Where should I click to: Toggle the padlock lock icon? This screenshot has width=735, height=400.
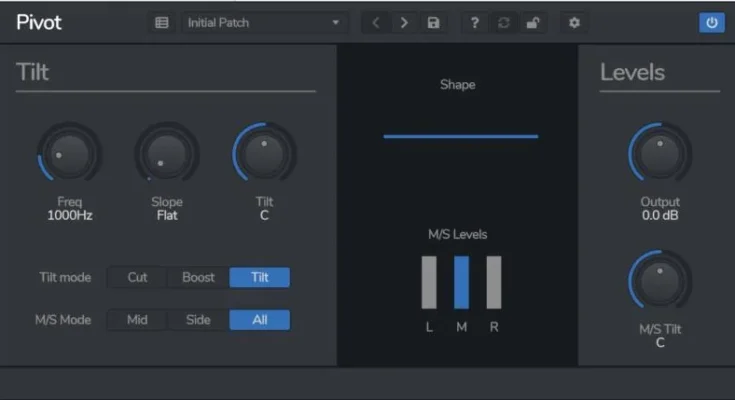[531, 23]
